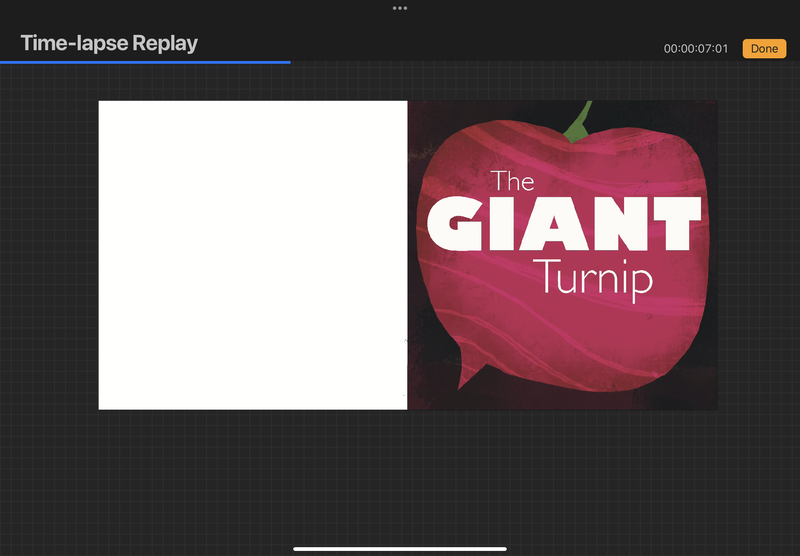This screenshot has width=800, height=556.
Task: Click the dark grid area below the canvas
Action: (400, 470)
